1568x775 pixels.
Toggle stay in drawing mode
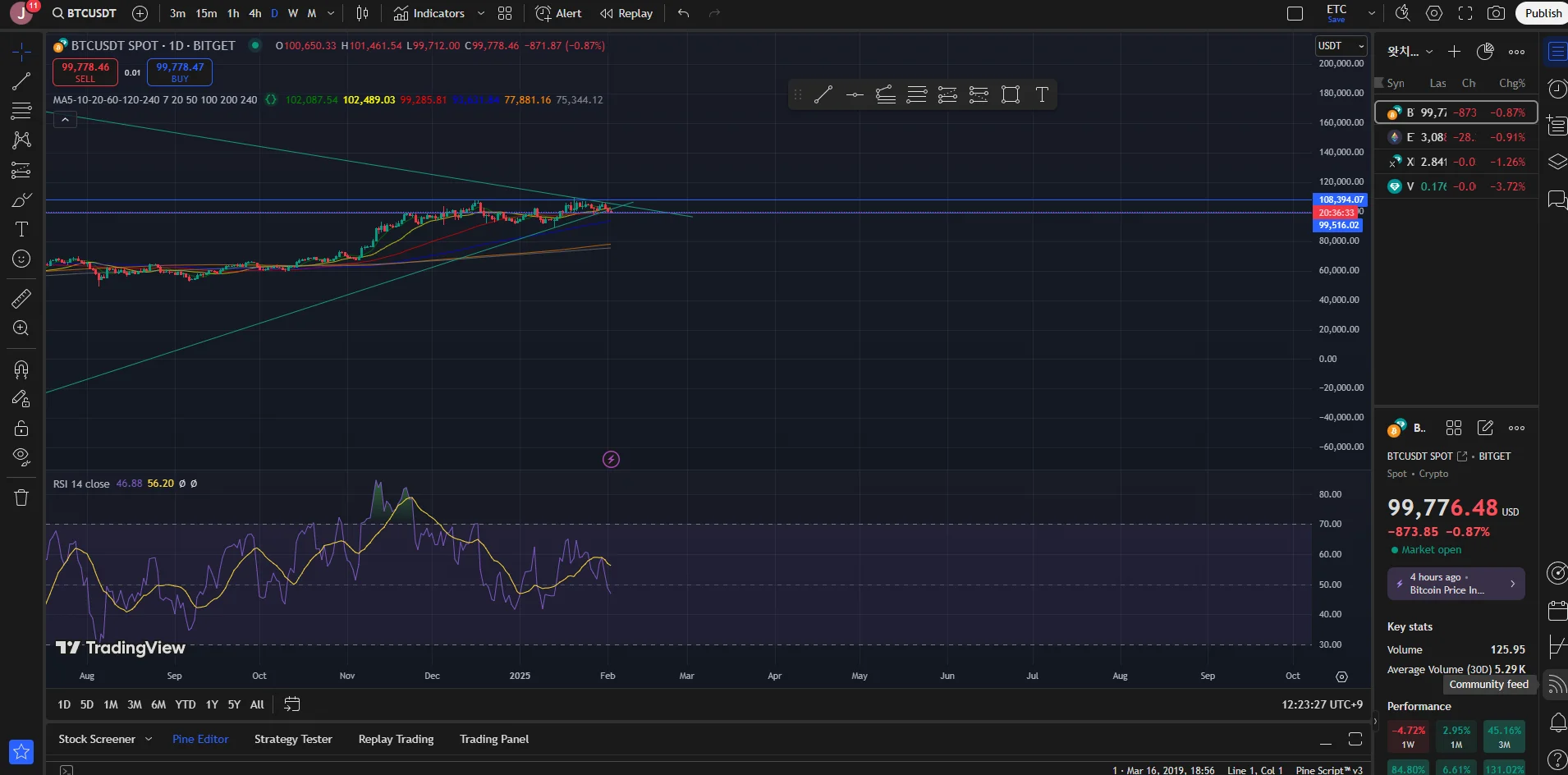pyautogui.click(x=21, y=399)
